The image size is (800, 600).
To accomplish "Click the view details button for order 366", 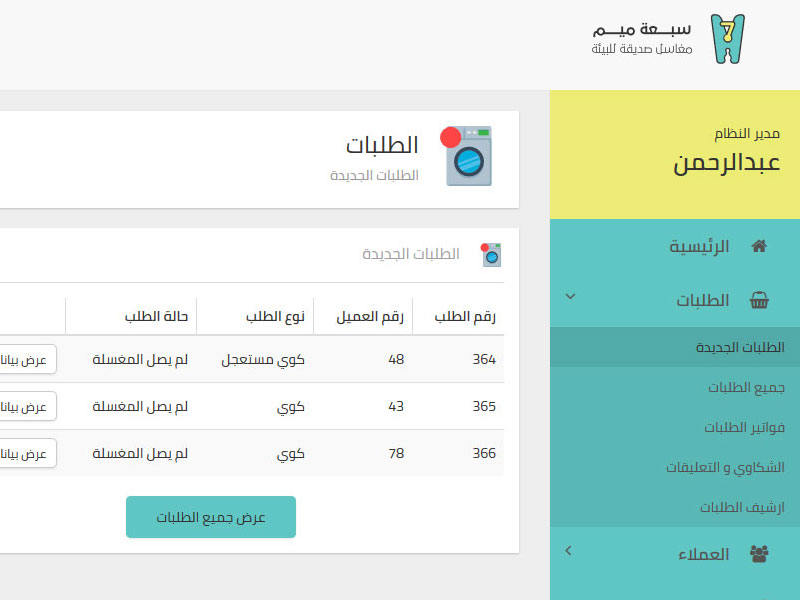I will coord(26,453).
